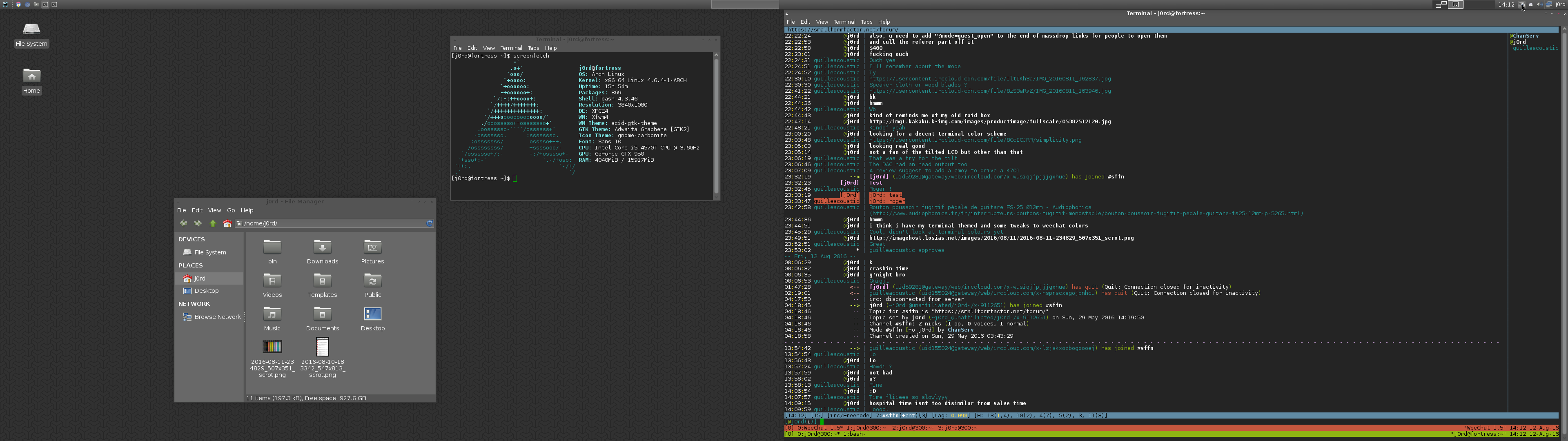
Task: Click the shell prompt in the screenfetch terminal
Action: point(481,178)
